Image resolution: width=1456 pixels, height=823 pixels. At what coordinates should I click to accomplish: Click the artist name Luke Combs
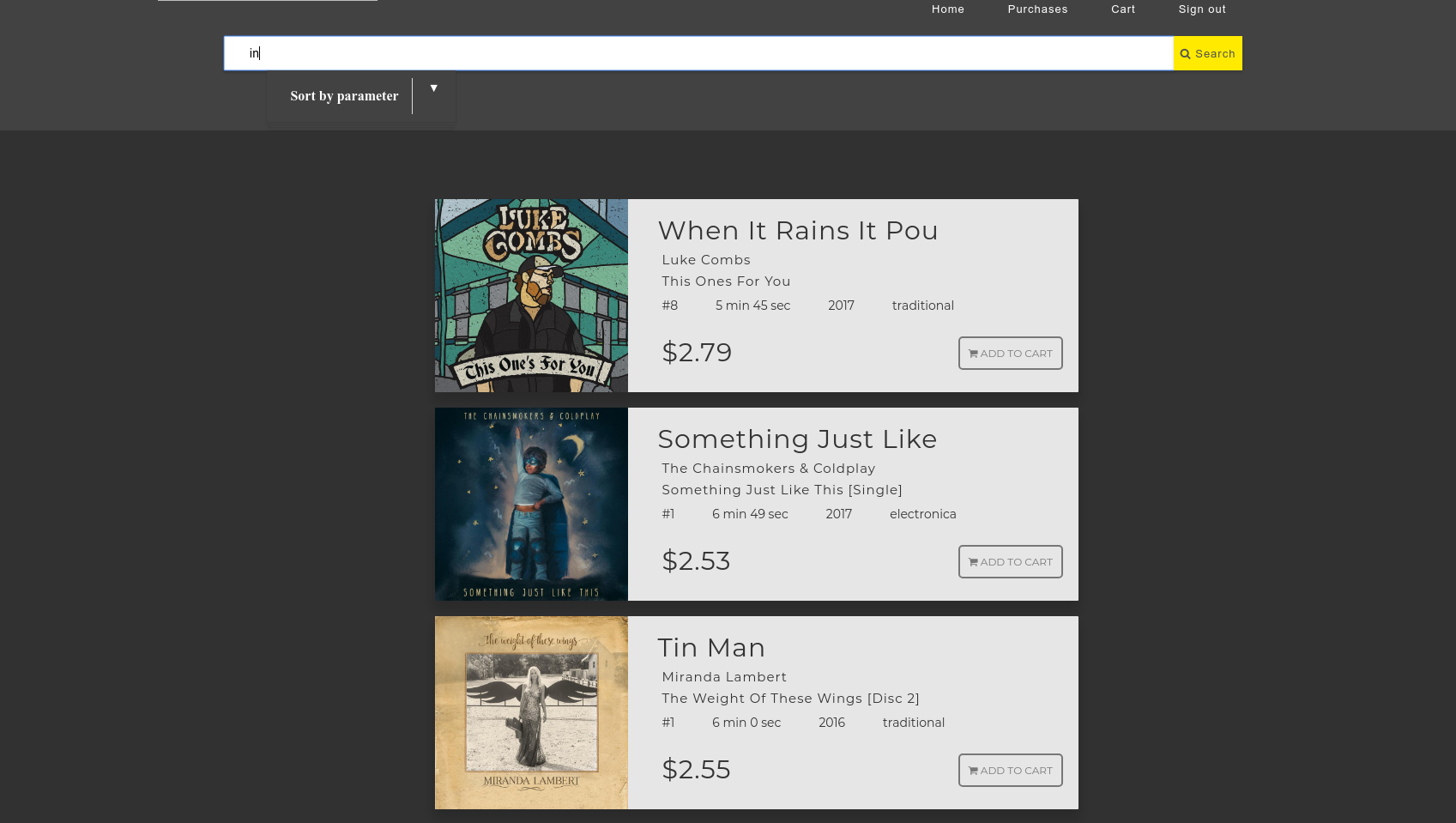[706, 260]
